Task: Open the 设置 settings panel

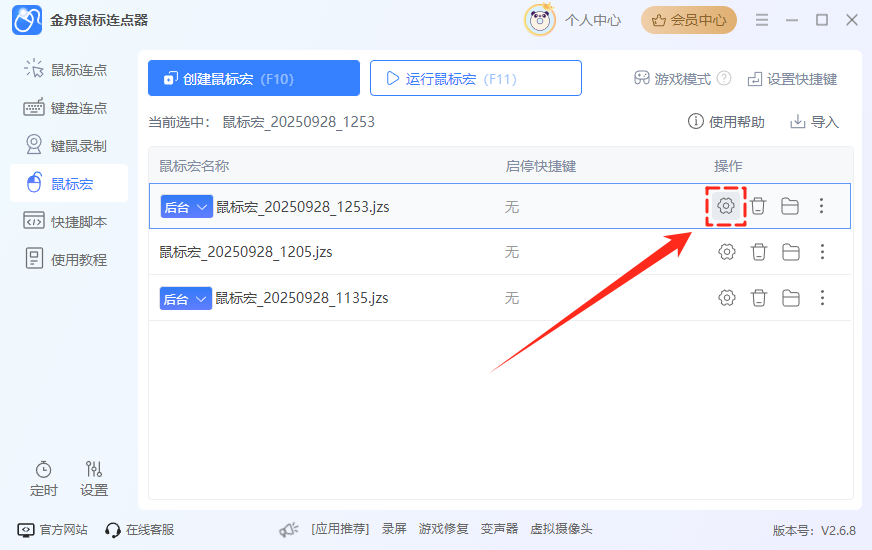Action: pos(93,479)
